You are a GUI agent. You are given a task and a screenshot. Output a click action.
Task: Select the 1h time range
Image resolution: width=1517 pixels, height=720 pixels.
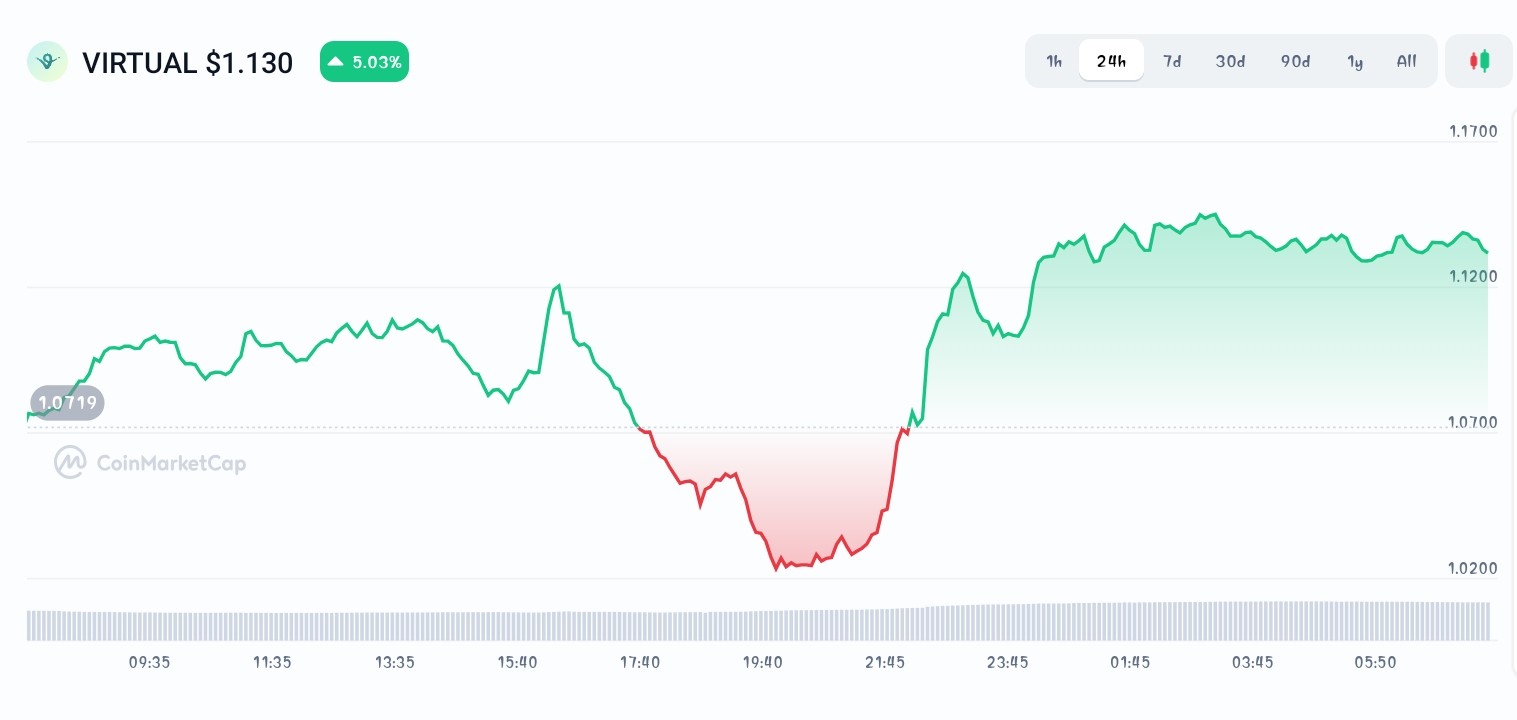tap(1054, 61)
